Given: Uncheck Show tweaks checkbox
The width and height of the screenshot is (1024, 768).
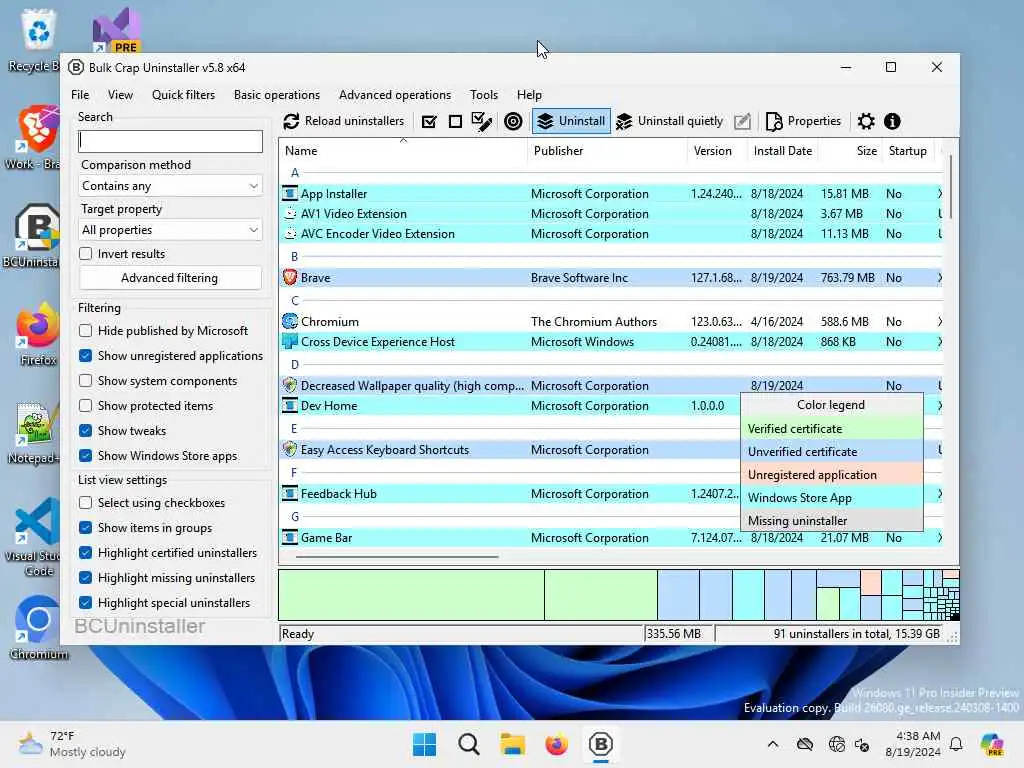Looking at the screenshot, I should (x=86, y=430).
